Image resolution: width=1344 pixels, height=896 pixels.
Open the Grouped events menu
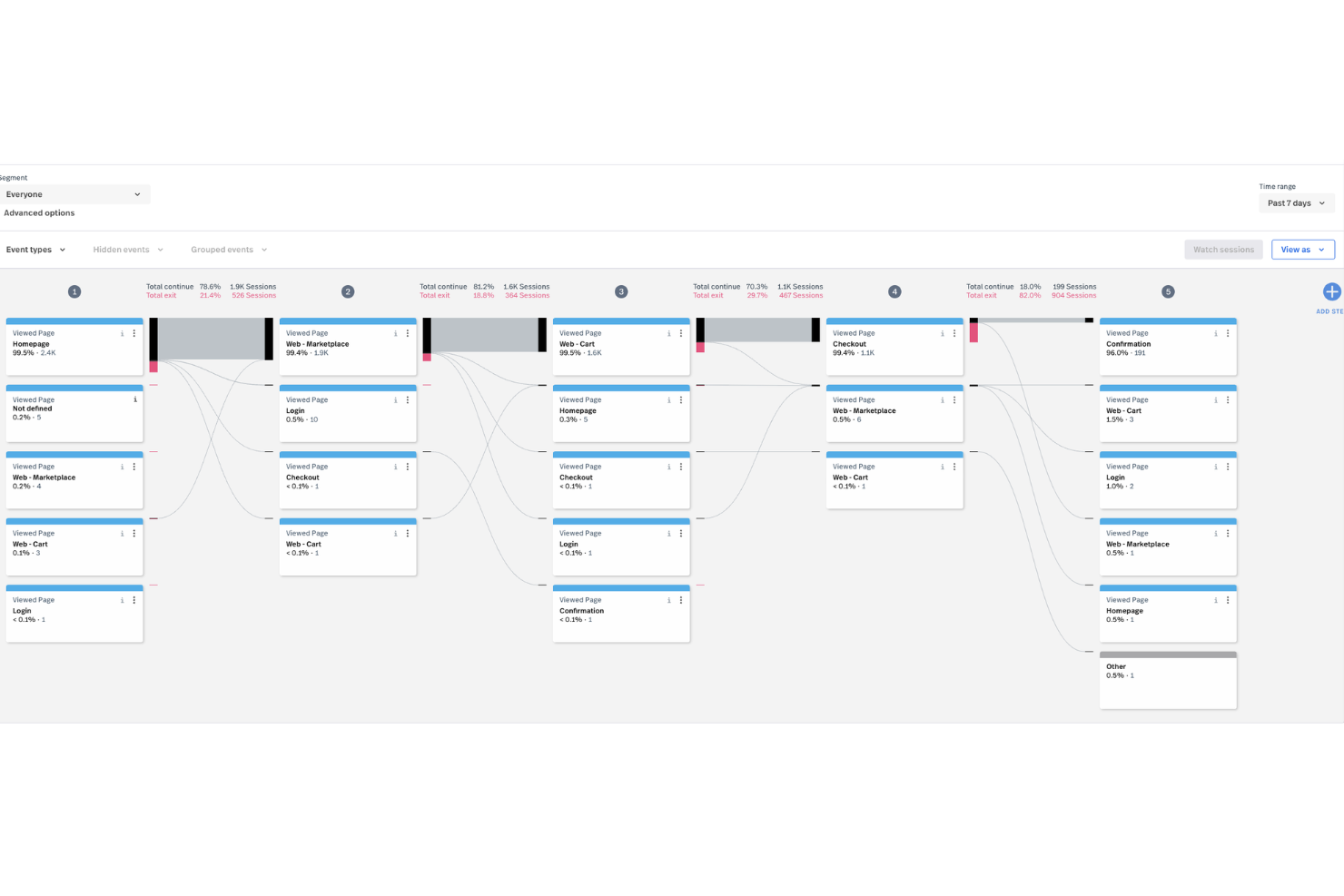coord(227,250)
